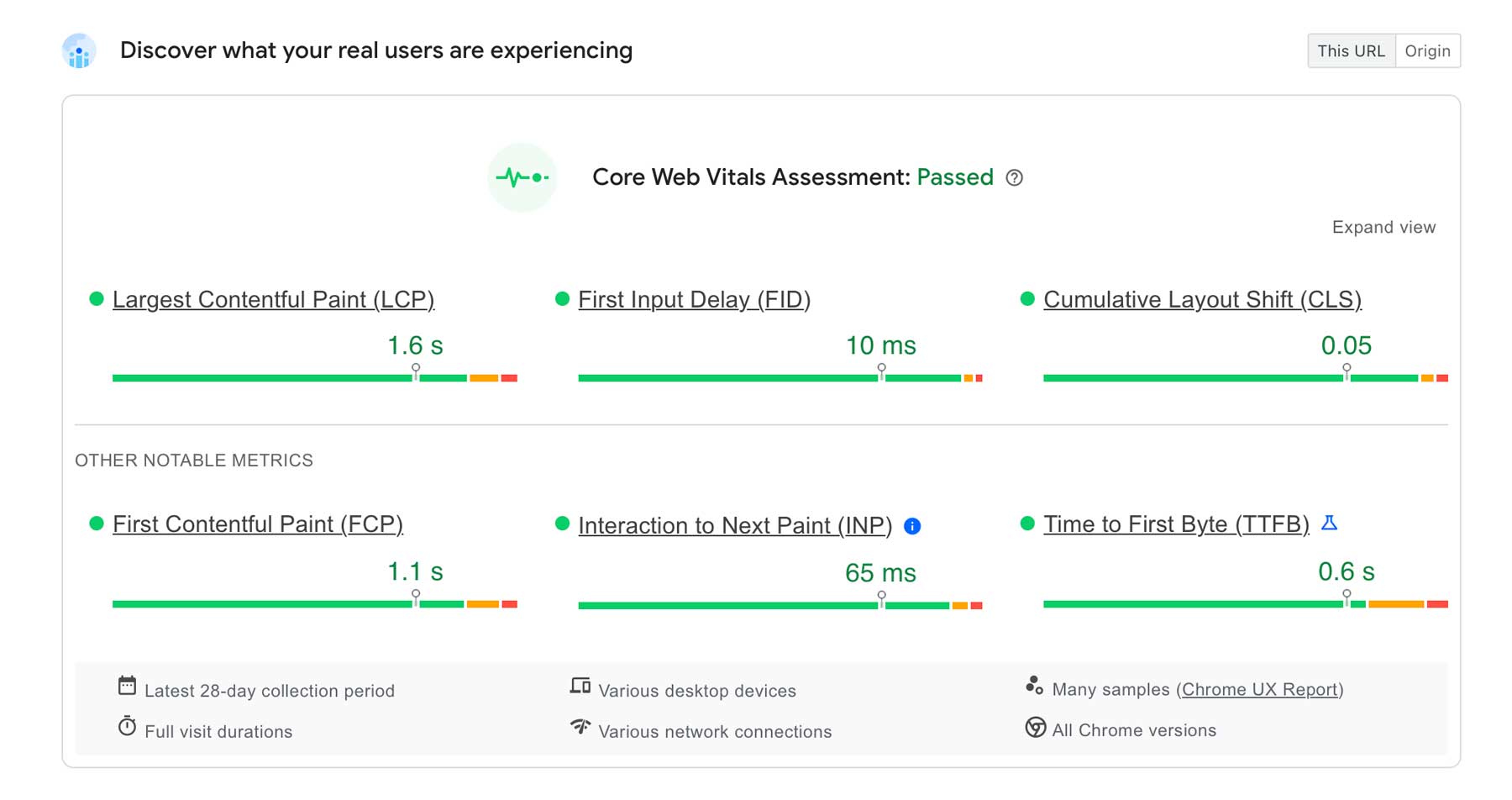
Task: Click the info icon beside Interaction to Next Paint
Action: [x=912, y=526]
